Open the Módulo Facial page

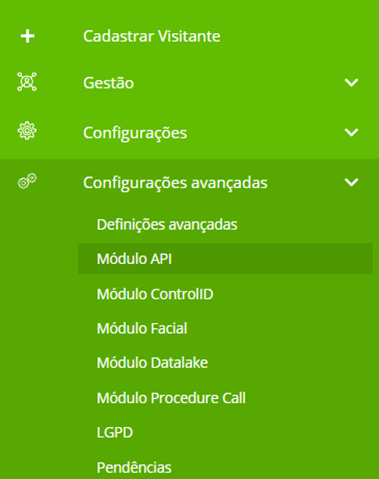142,328
